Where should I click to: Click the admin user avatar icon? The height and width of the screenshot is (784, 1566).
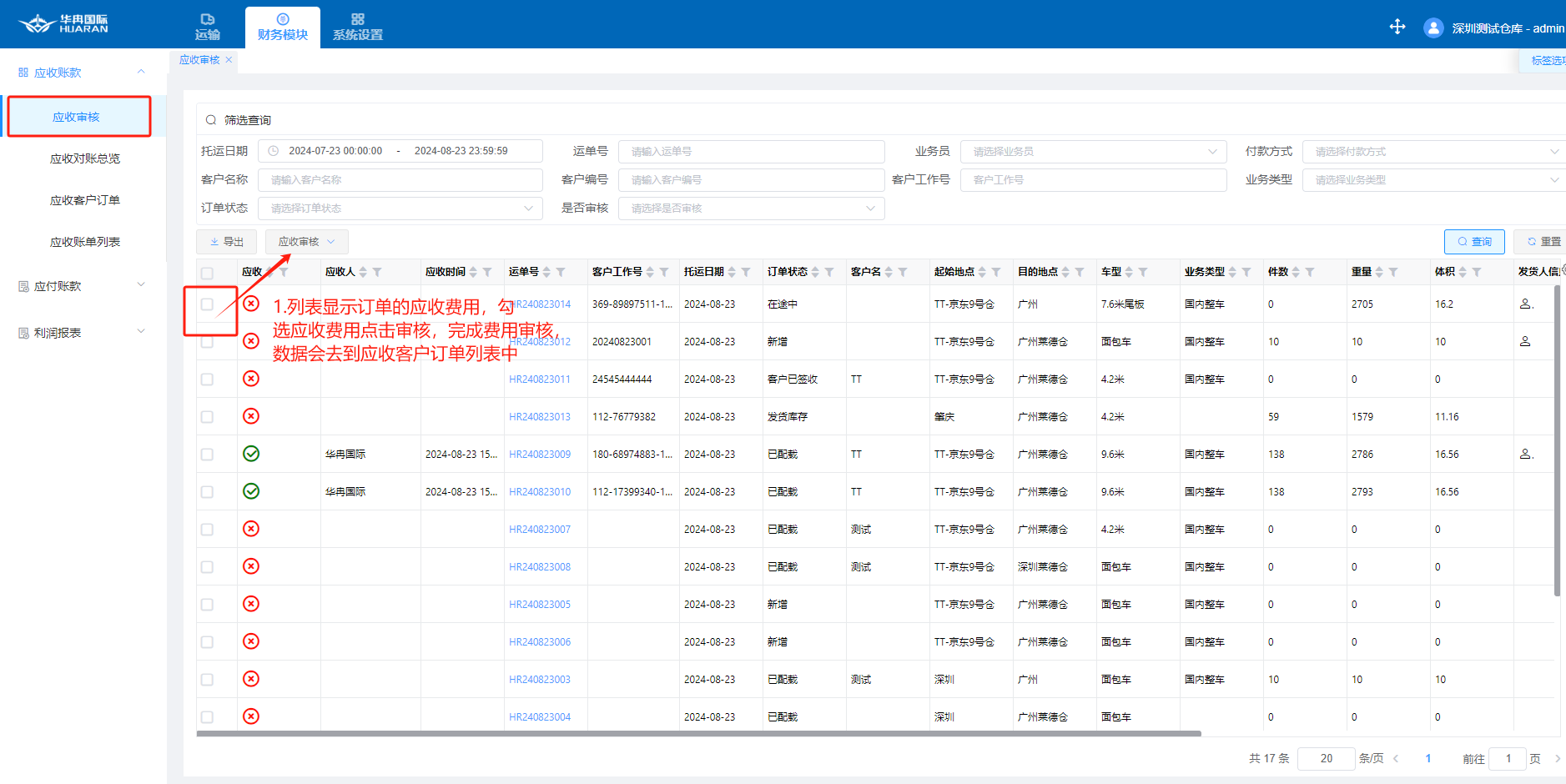[1433, 28]
